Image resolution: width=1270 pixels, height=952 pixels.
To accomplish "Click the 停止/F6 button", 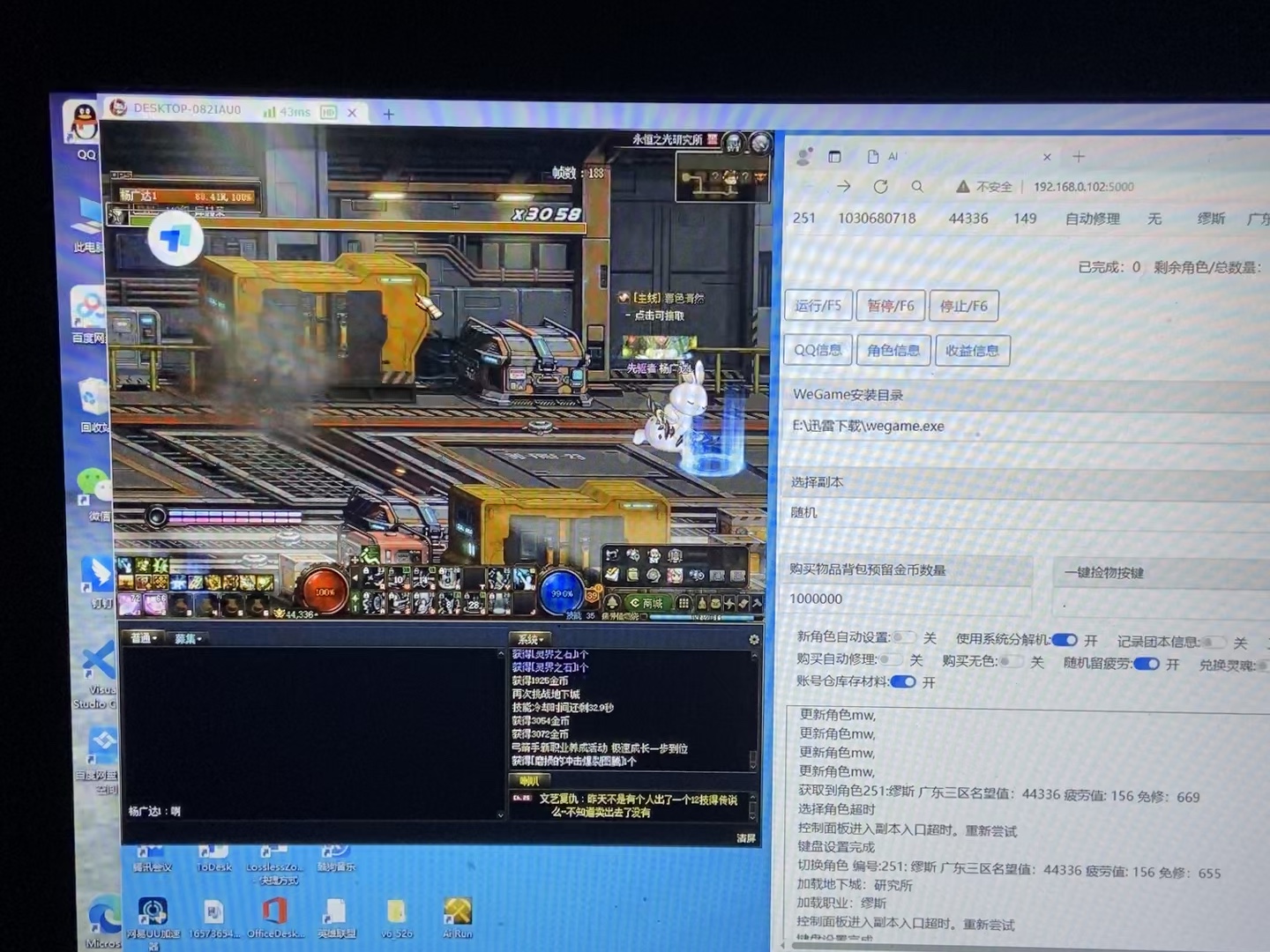I will [963, 307].
